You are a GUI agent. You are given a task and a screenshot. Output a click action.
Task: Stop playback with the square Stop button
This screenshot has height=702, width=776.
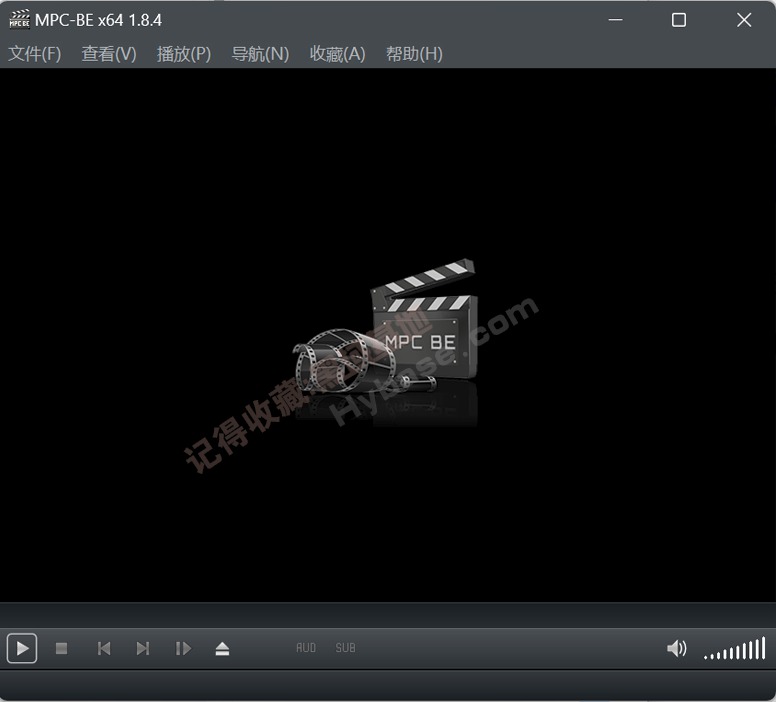tap(61, 648)
